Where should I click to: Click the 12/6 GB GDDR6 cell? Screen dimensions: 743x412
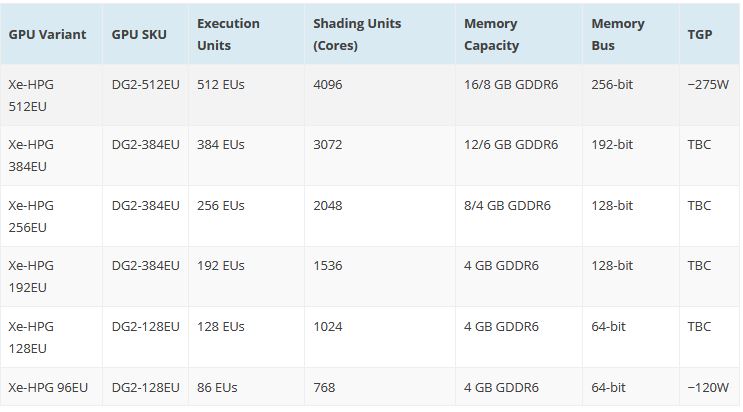click(510, 145)
